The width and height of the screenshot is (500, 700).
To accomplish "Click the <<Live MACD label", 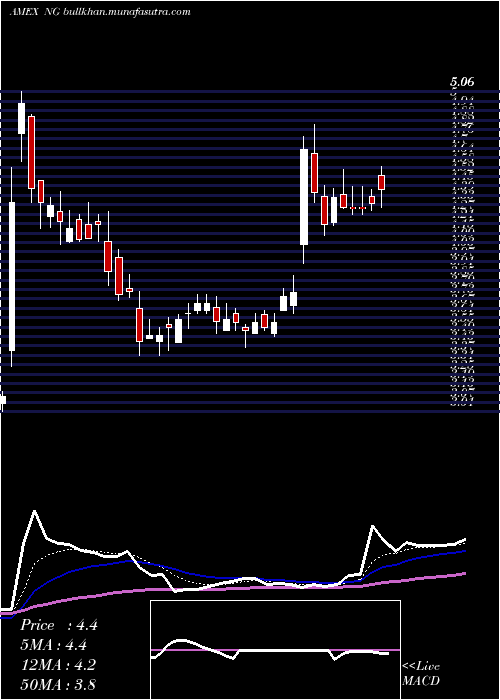I will pyautogui.click(x=421, y=674).
